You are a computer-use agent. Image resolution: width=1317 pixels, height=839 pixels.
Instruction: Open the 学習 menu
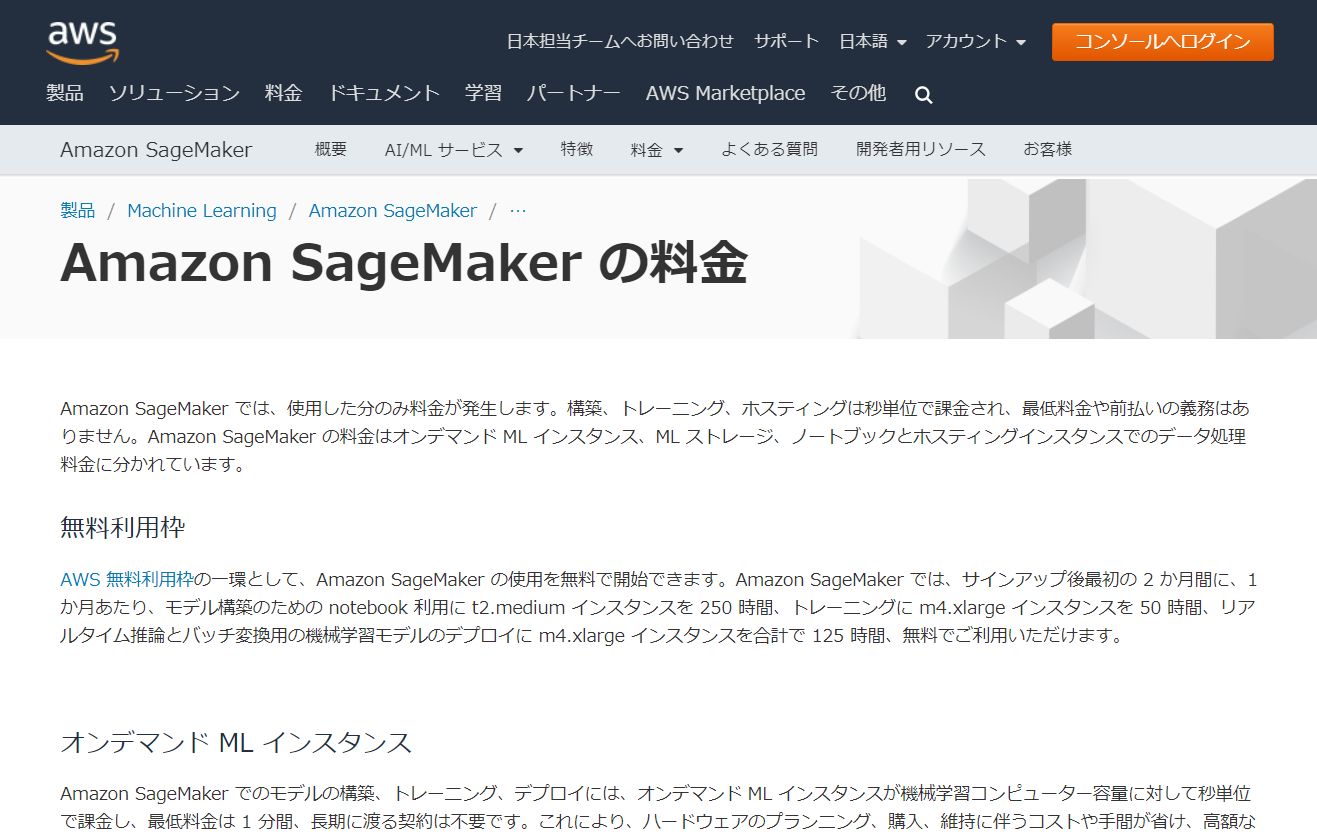tap(484, 93)
